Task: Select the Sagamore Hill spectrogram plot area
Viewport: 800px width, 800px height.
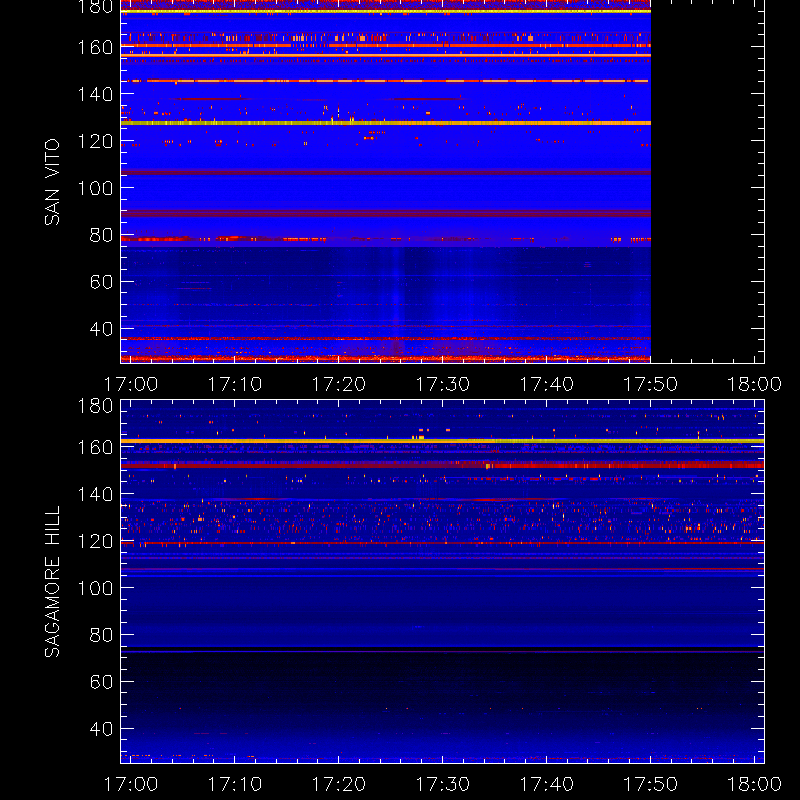Action: (442, 582)
